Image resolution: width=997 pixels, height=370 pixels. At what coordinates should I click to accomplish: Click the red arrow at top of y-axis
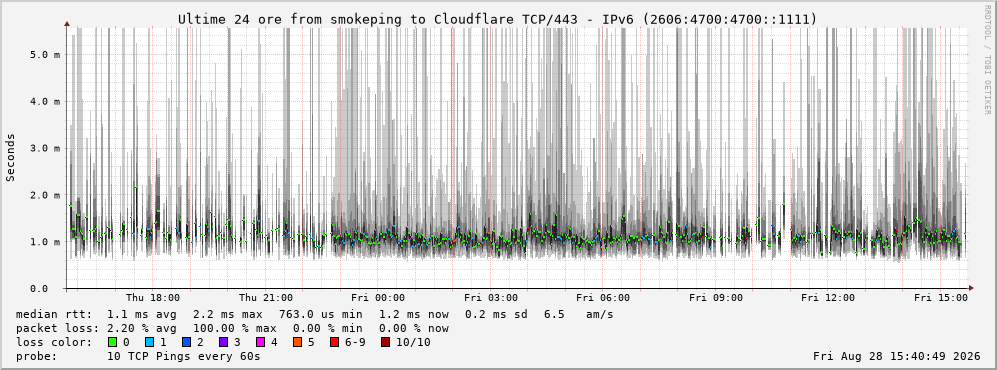[67, 24]
